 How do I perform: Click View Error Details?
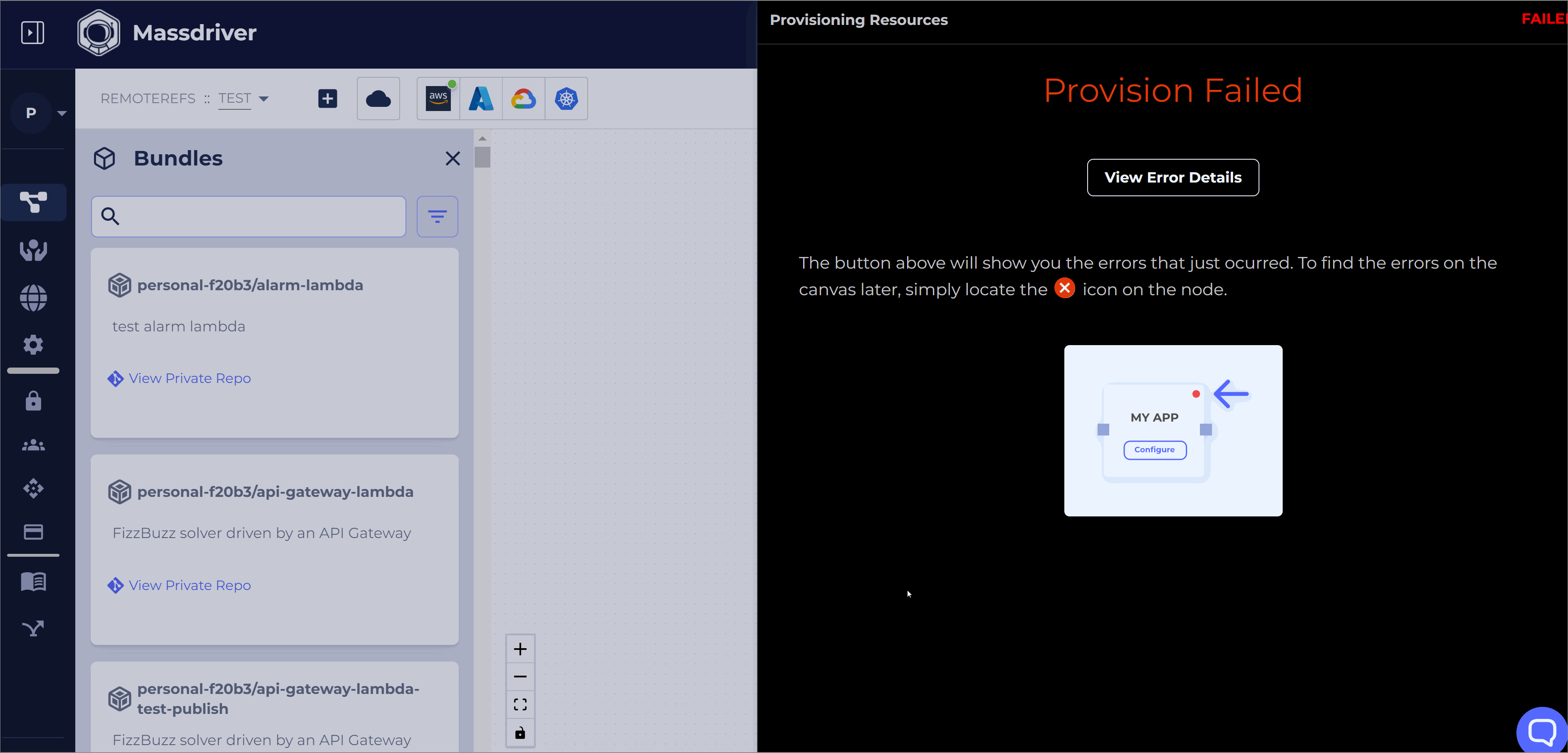[x=1172, y=177]
